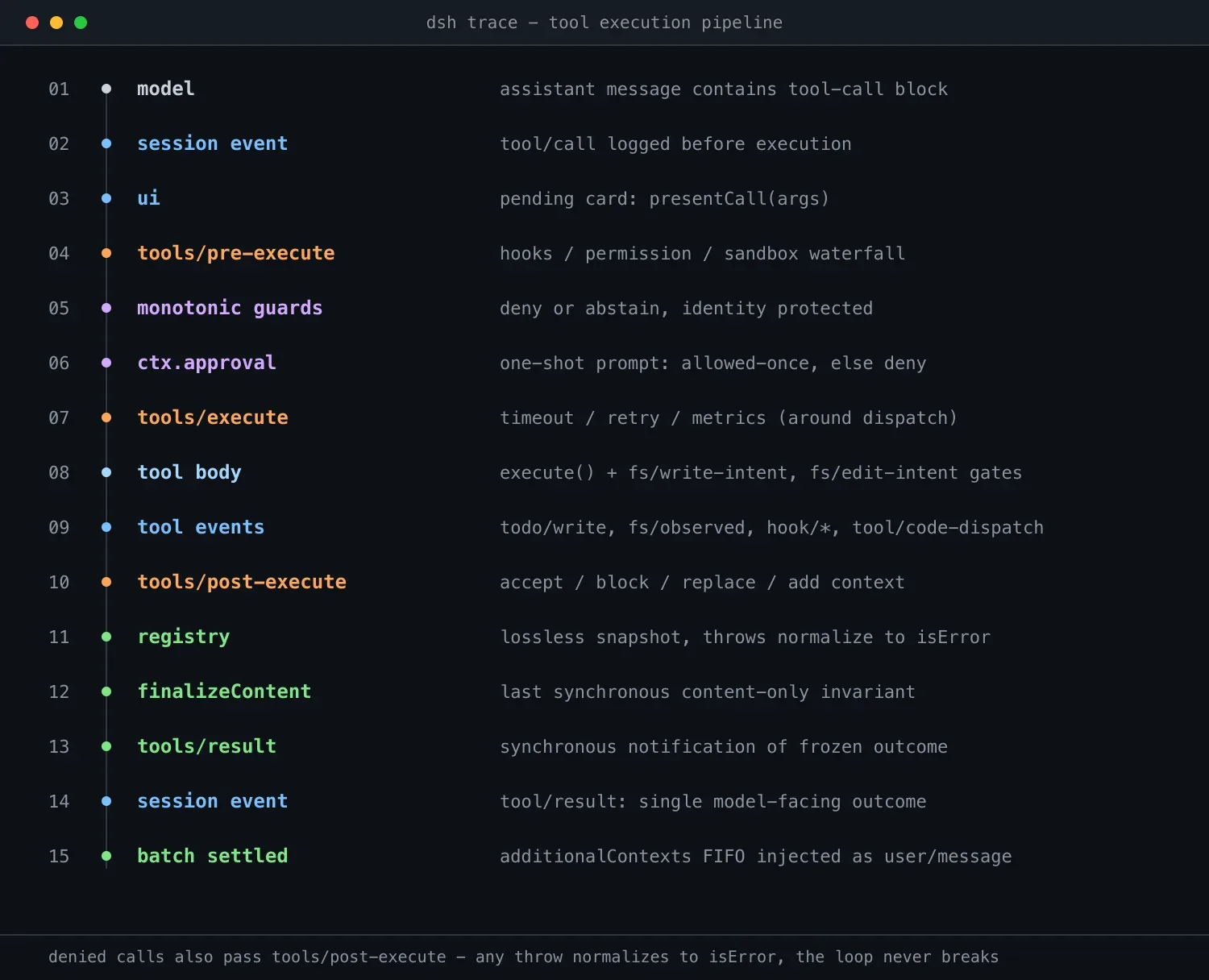Select the blue dot beside 'tool body'

(106, 472)
